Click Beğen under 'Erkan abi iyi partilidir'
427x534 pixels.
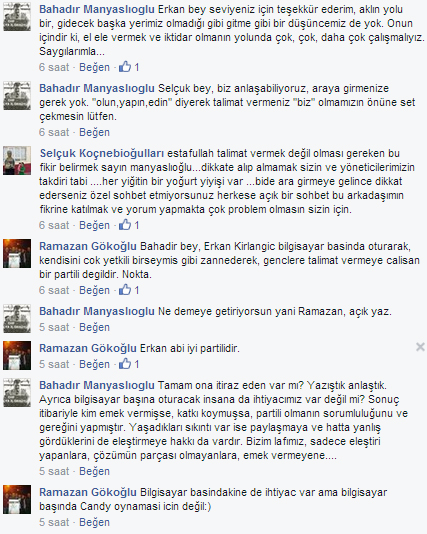click(x=94, y=364)
